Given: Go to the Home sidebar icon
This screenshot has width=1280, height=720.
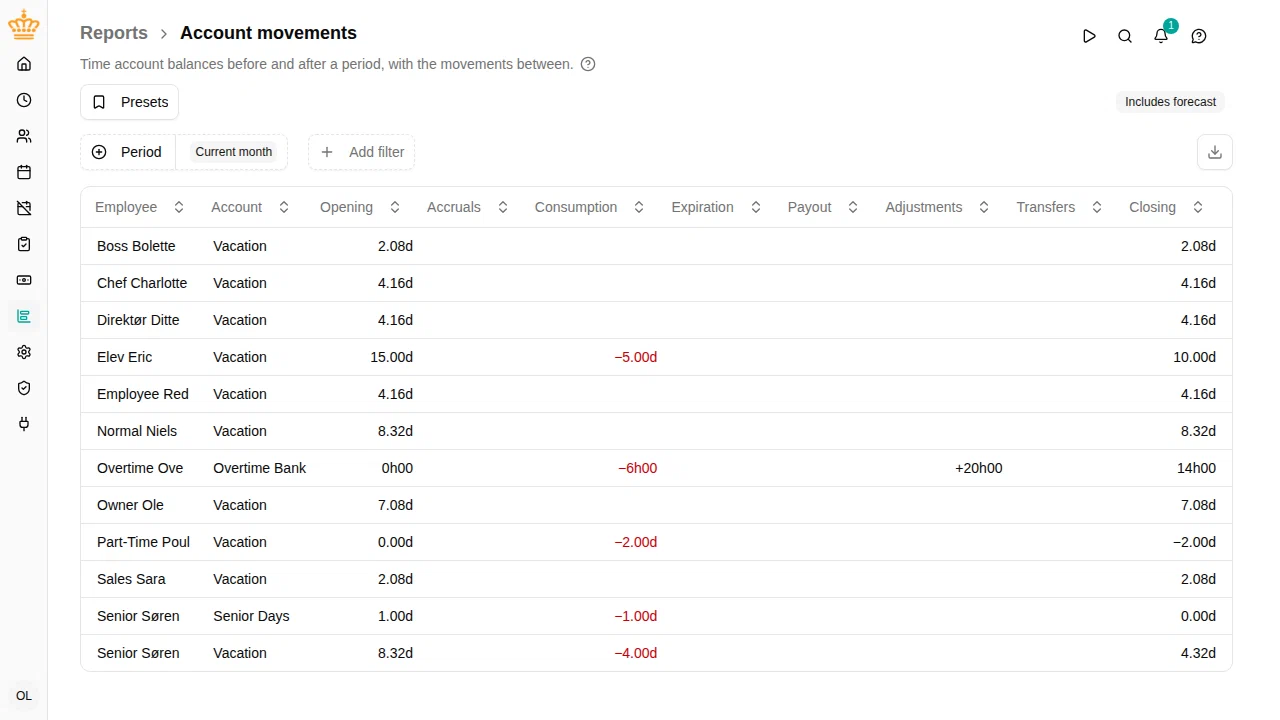Looking at the screenshot, I should 24,64.
